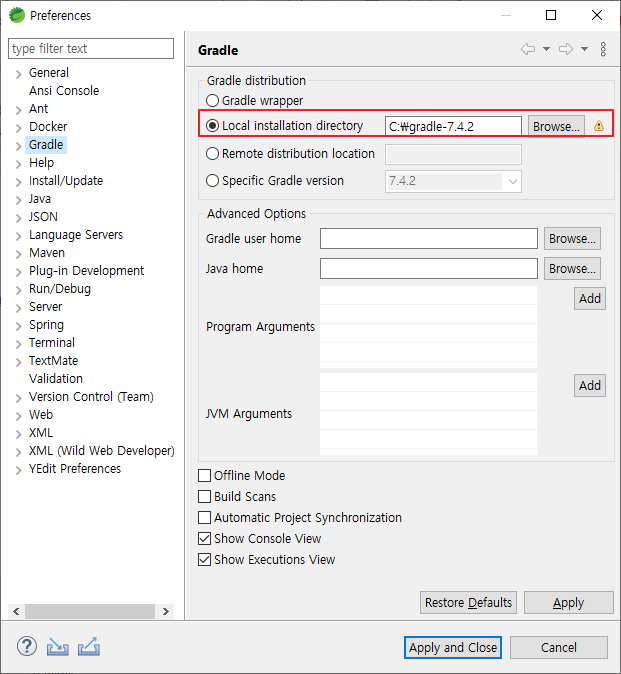Open the forward history dropdown arrow
The height and width of the screenshot is (674, 621).
tap(584, 49)
